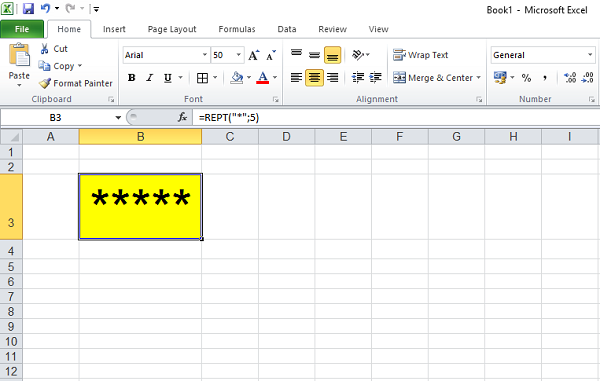Viewport: 600px width, 381px height.
Task: Open Font group dialog launcher
Action: pos(276,99)
